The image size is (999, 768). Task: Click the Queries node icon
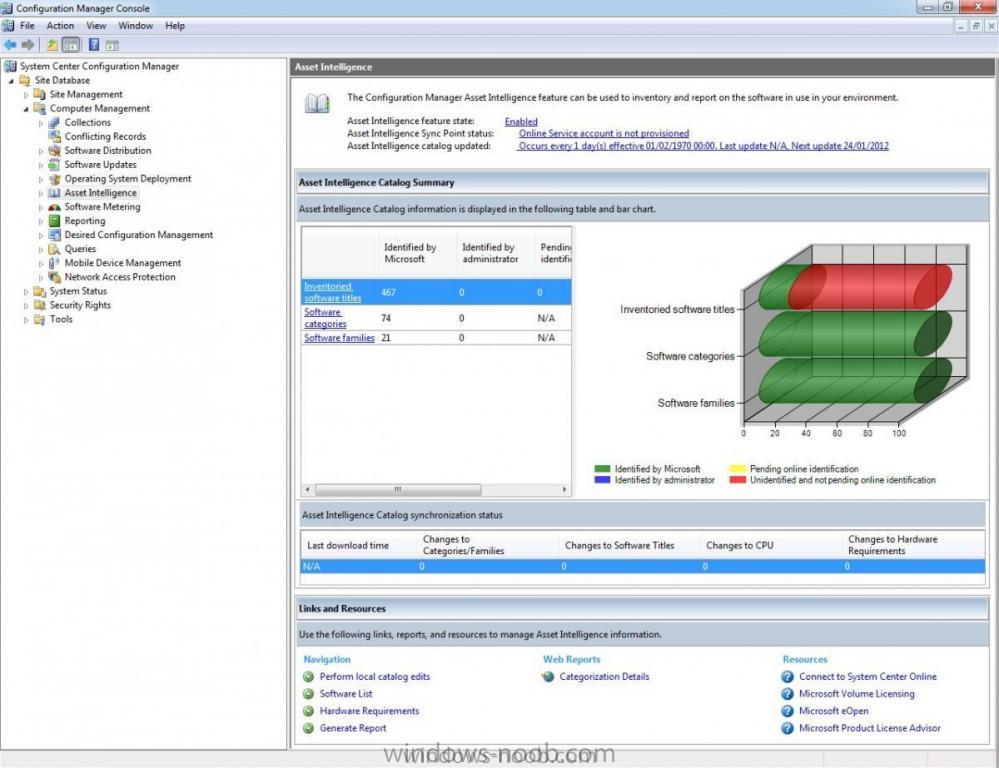(55, 249)
